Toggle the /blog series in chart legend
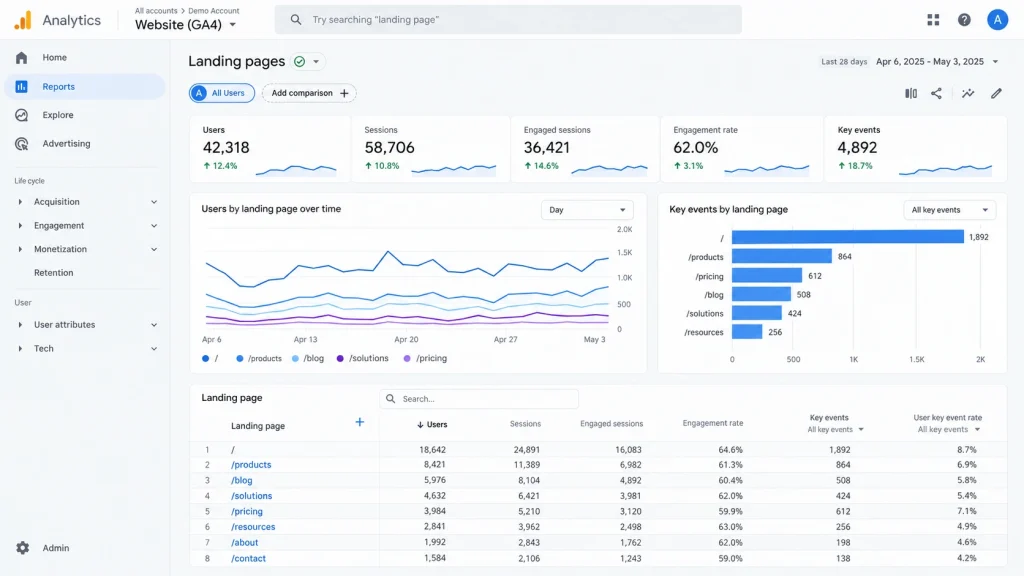 coord(308,359)
